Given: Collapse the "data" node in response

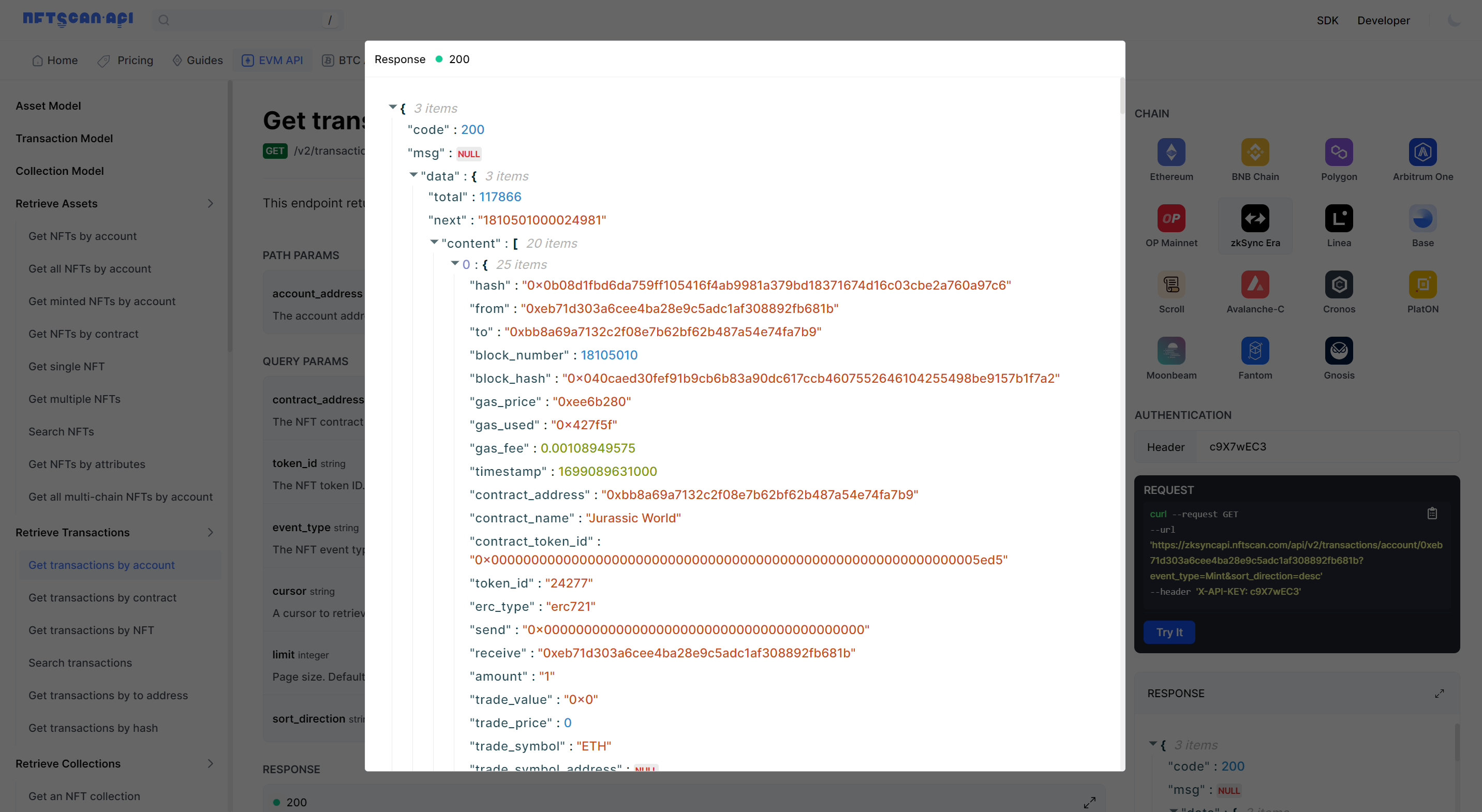Looking at the screenshot, I should [x=413, y=175].
